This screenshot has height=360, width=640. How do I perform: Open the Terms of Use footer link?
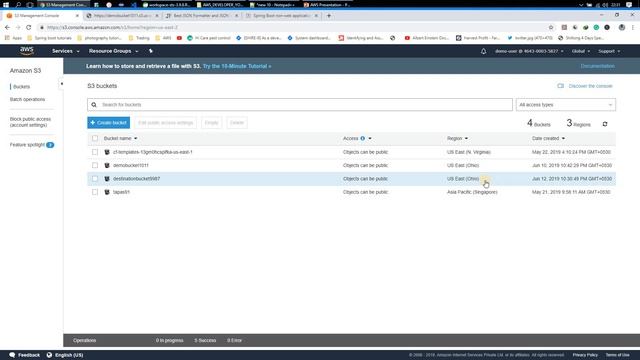(617, 355)
